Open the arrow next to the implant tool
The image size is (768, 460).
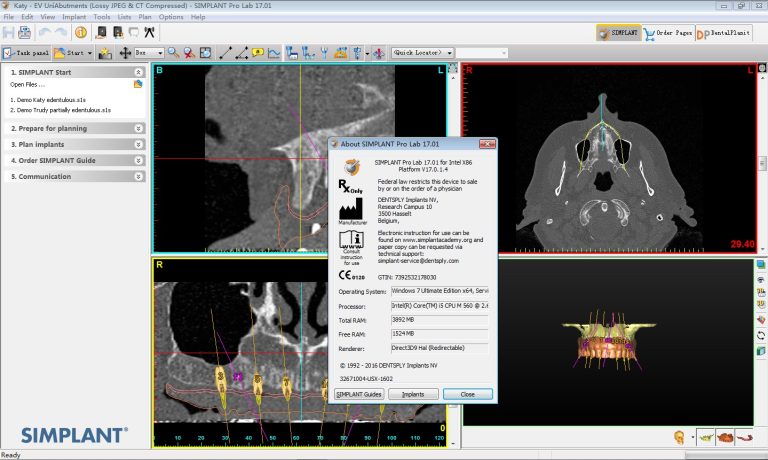click(367, 53)
